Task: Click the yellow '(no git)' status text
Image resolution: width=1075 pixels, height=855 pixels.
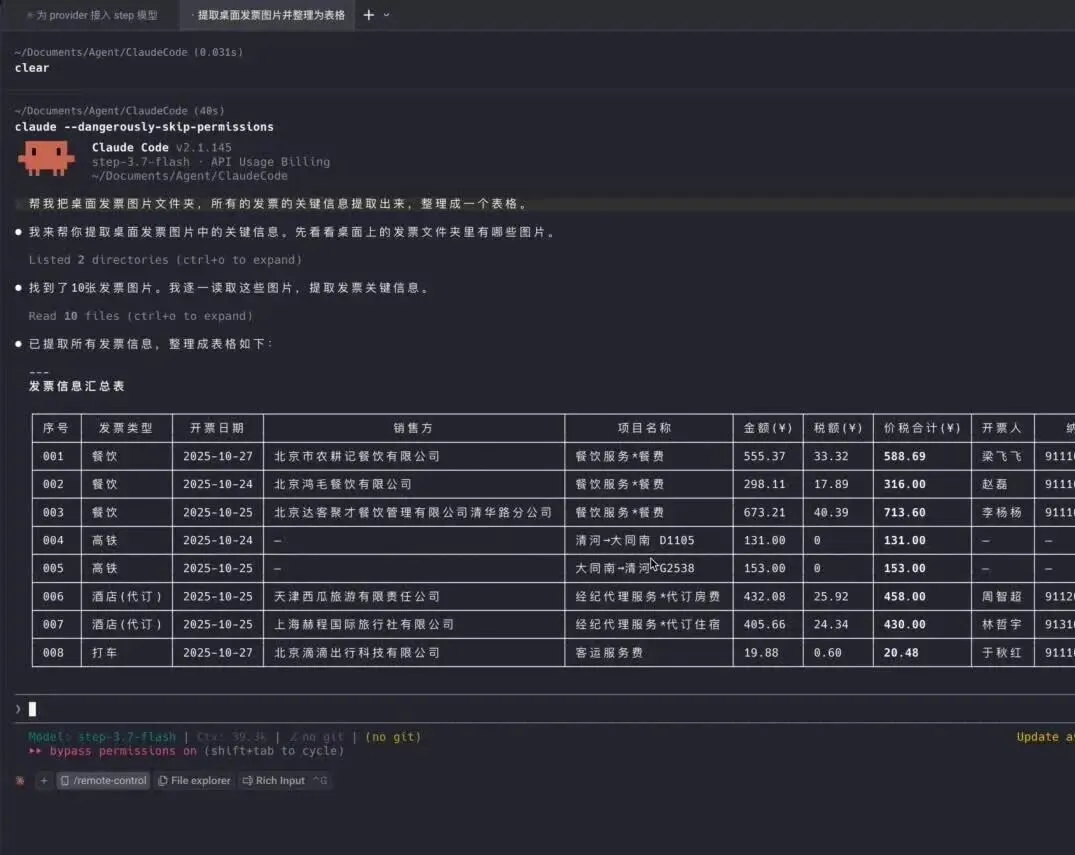Action: [393, 737]
